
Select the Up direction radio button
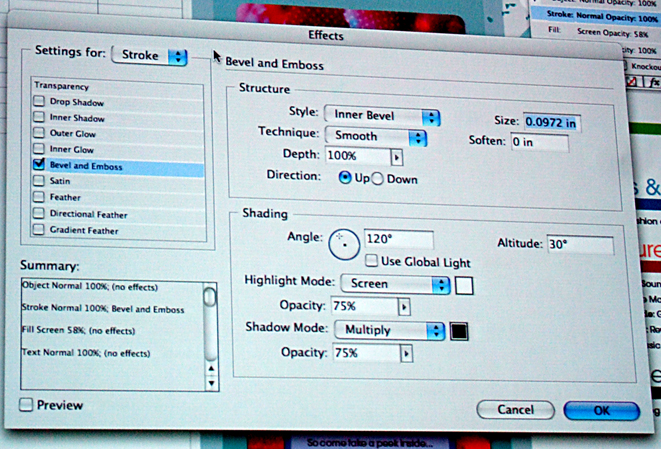pyautogui.click(x=345, y=178)
